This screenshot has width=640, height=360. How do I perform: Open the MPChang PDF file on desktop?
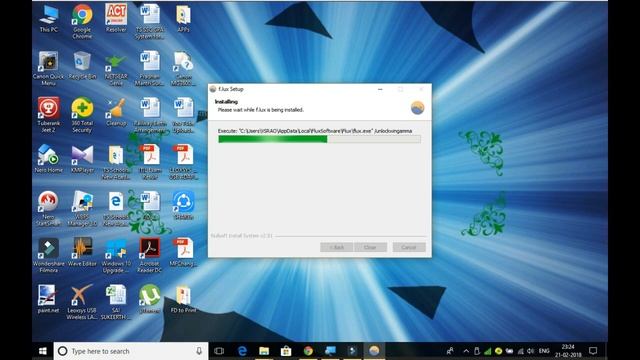183,252
